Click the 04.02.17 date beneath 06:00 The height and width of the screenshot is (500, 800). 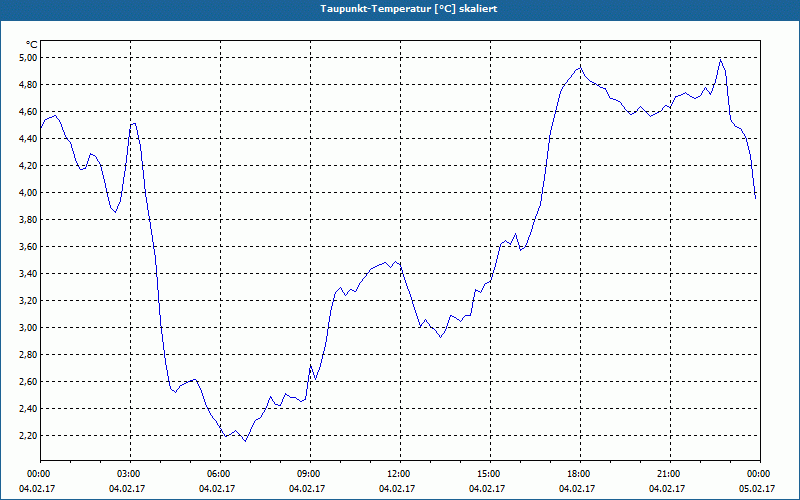click(x=217, y=489)
